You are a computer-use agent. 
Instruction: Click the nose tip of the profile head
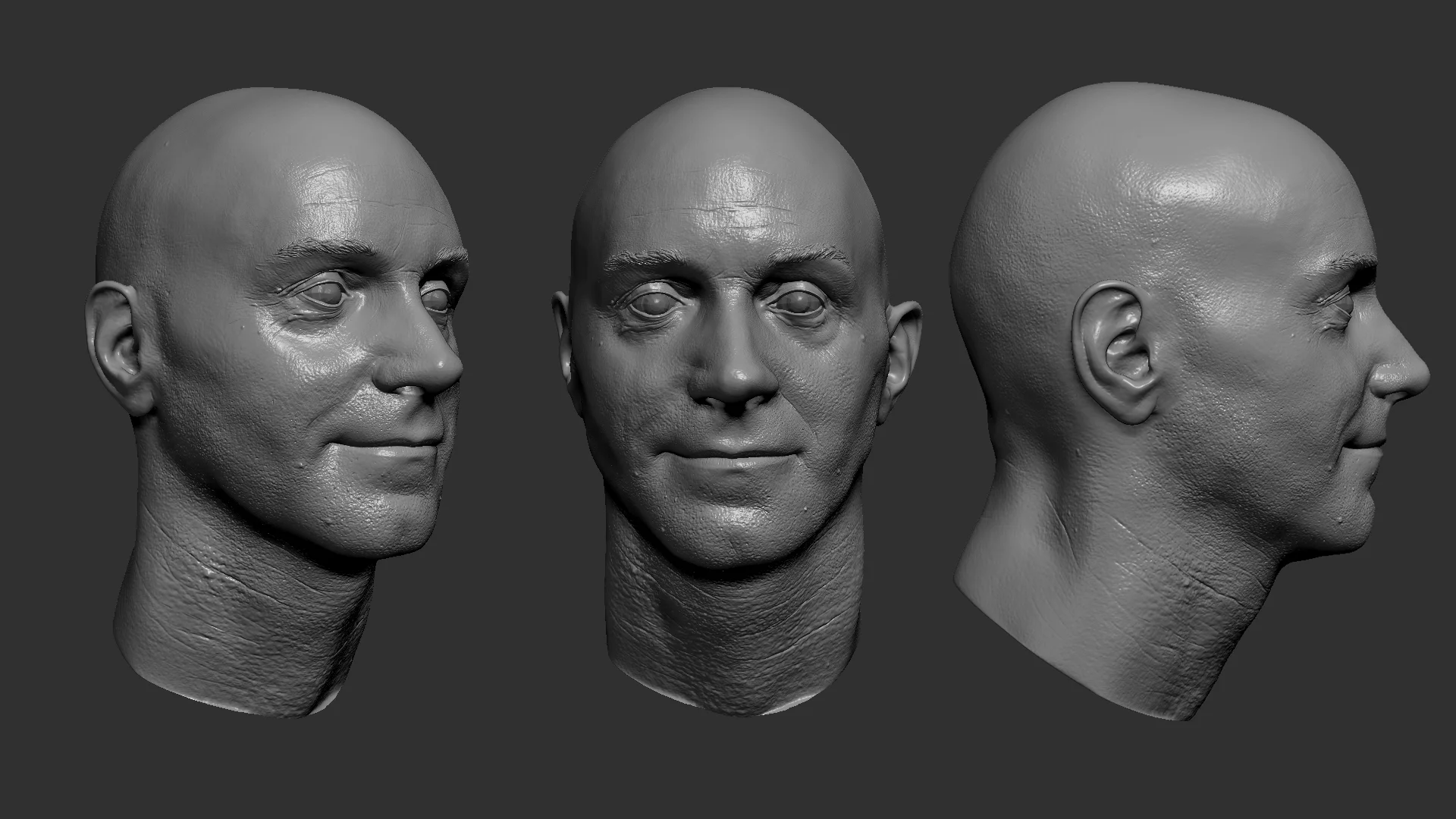pos(1417,377)
